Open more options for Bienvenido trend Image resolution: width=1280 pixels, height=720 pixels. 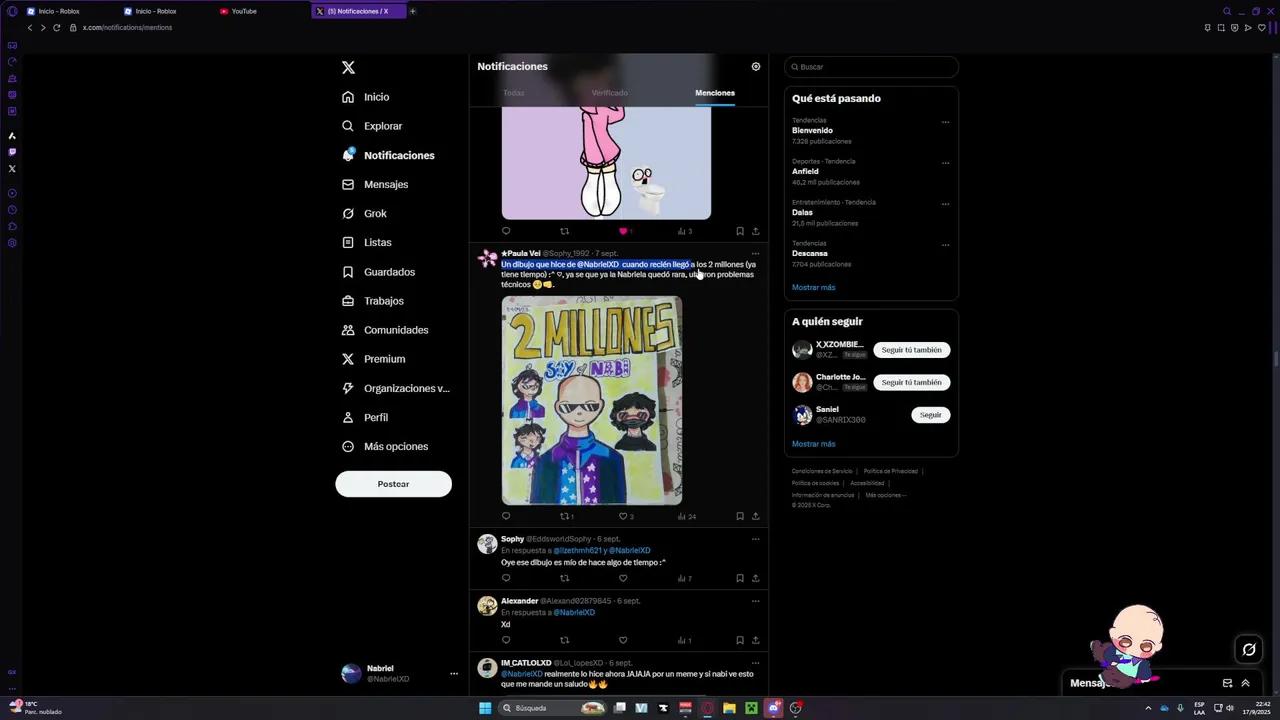[945, 122]
